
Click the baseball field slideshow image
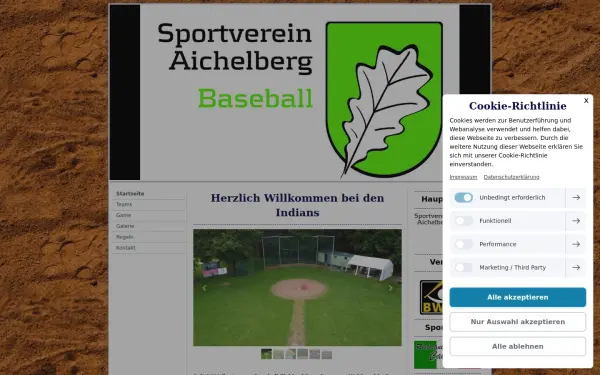point(297,287)
